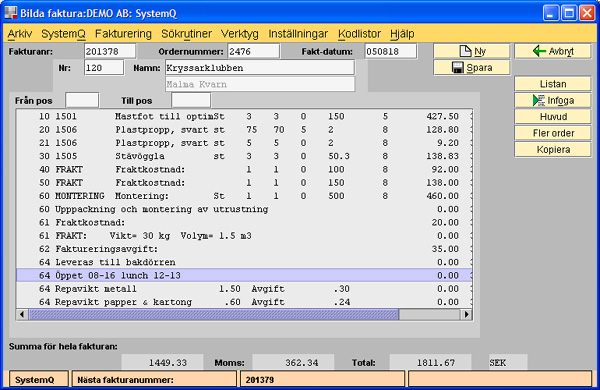Select row Upppackning och montering av utrustning
Image resolution: width=600 pixels, height=390 pixels.
244,209
